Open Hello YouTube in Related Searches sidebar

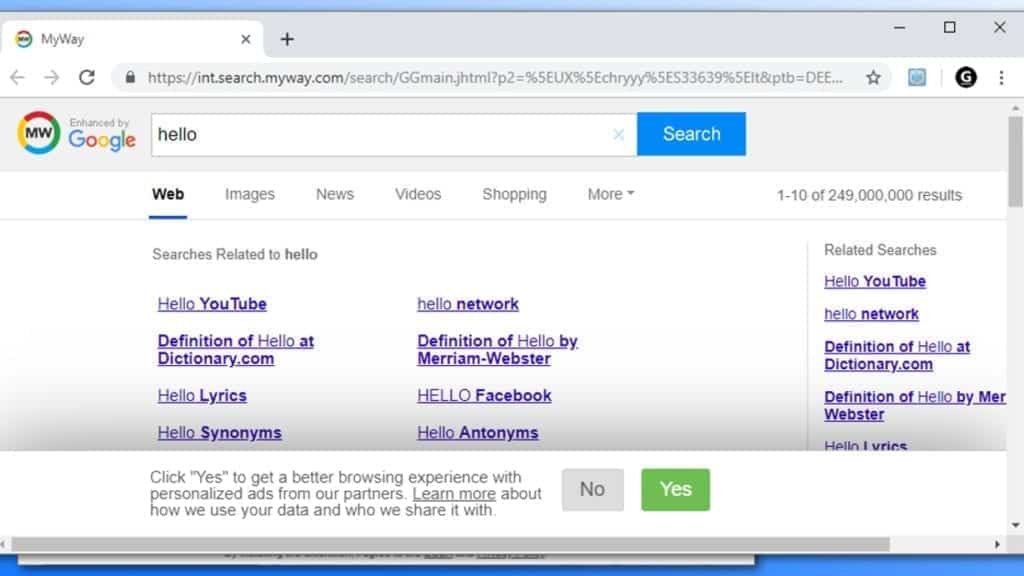coord(875,281)
